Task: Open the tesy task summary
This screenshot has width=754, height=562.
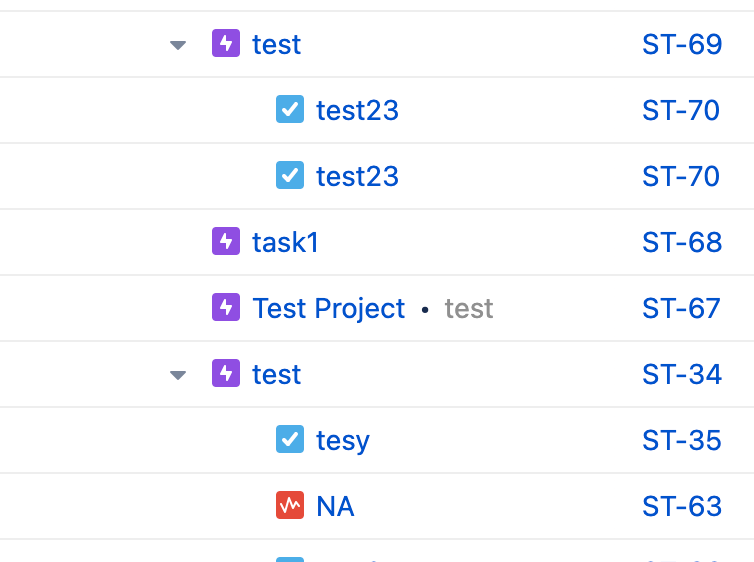Action: coord(343,440)
